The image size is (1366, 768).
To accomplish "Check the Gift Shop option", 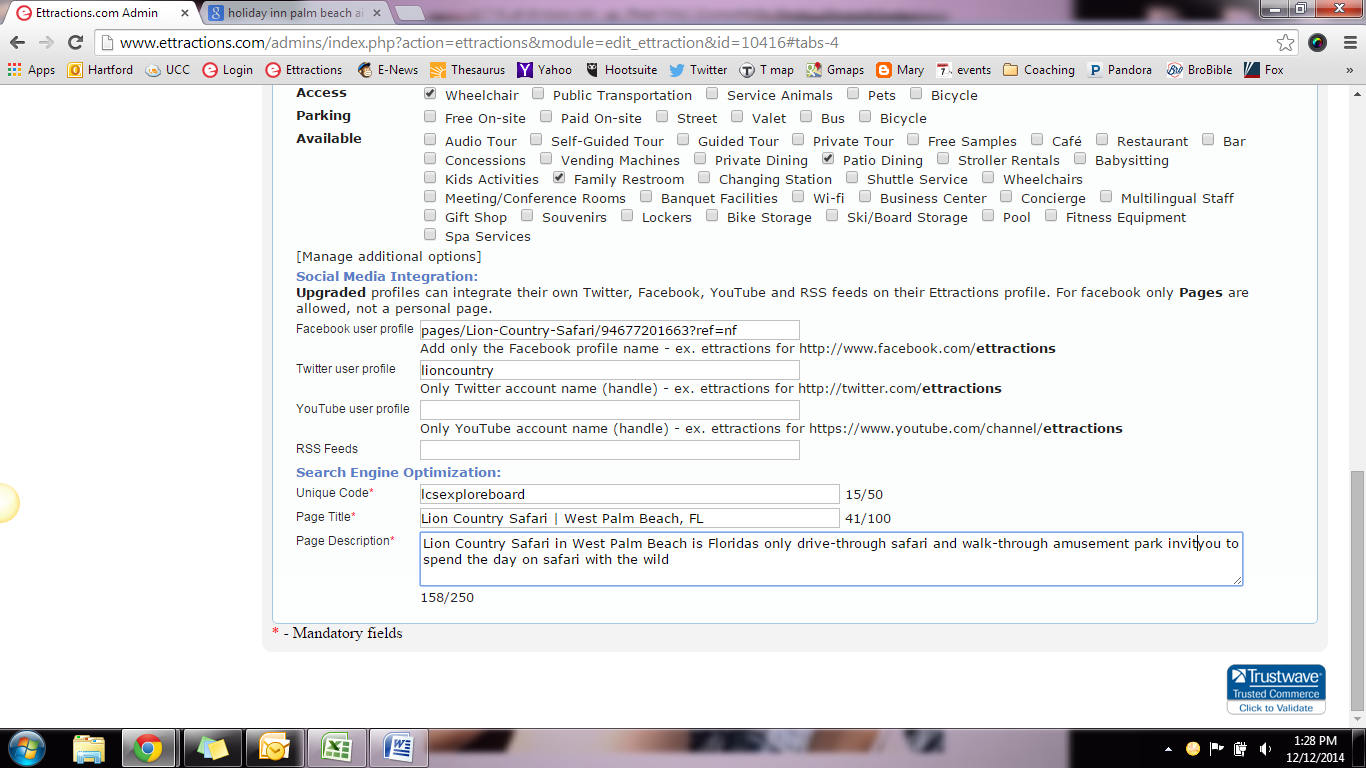I will [x=430, y=216].
